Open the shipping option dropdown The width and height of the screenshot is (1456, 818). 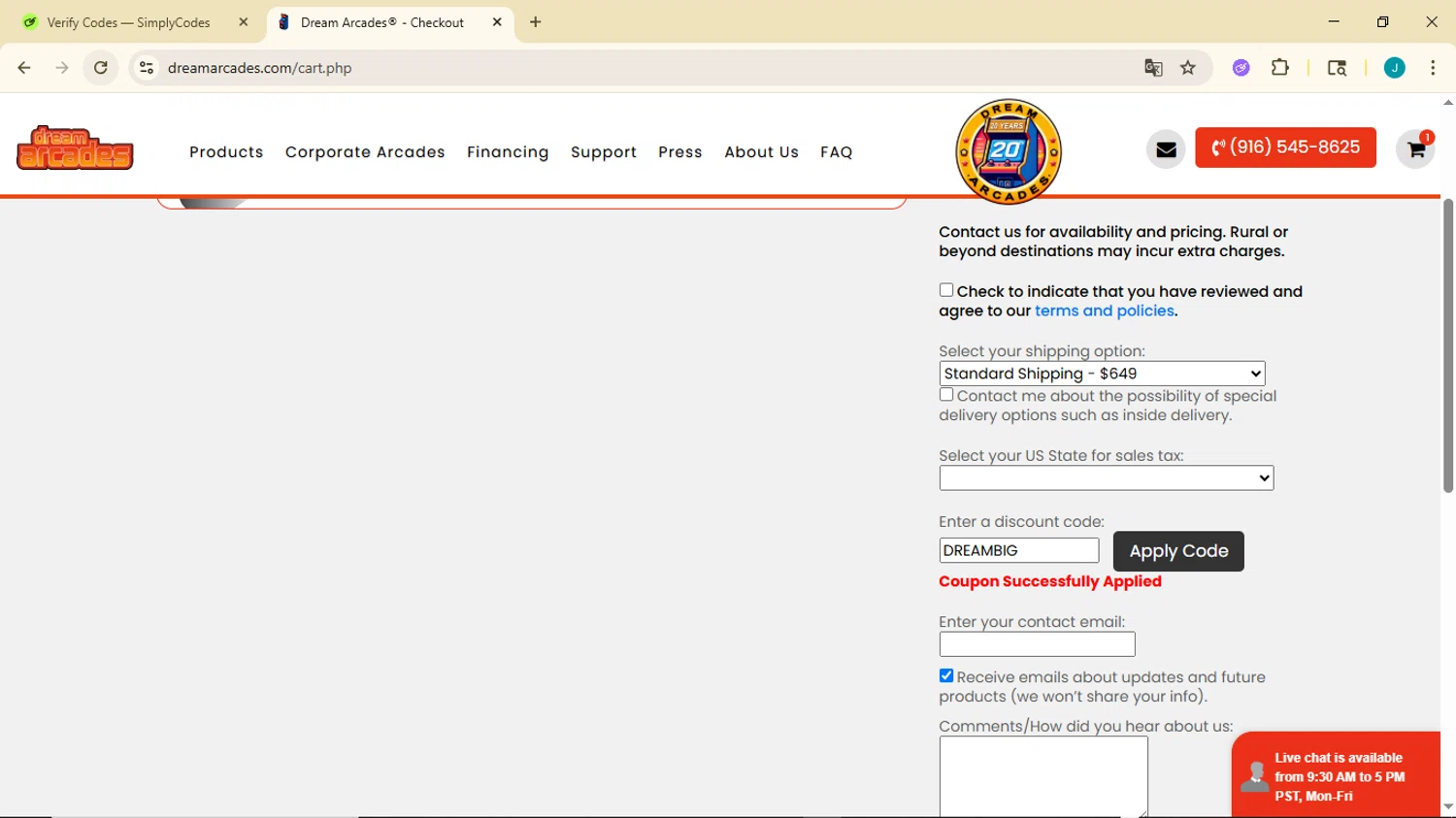[1102, 374]
